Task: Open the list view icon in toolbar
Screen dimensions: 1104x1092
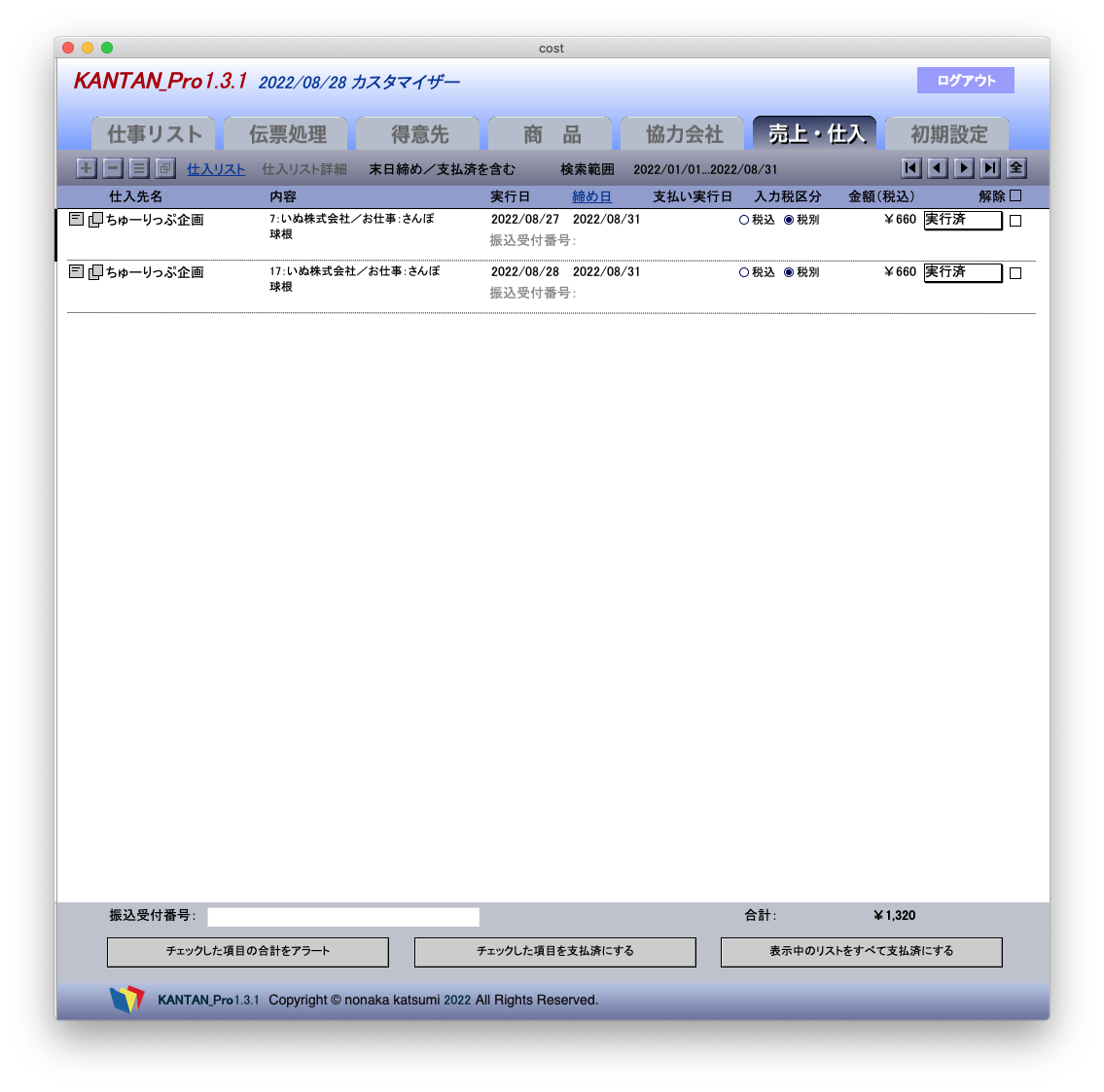Action: (x=139, y=168)
